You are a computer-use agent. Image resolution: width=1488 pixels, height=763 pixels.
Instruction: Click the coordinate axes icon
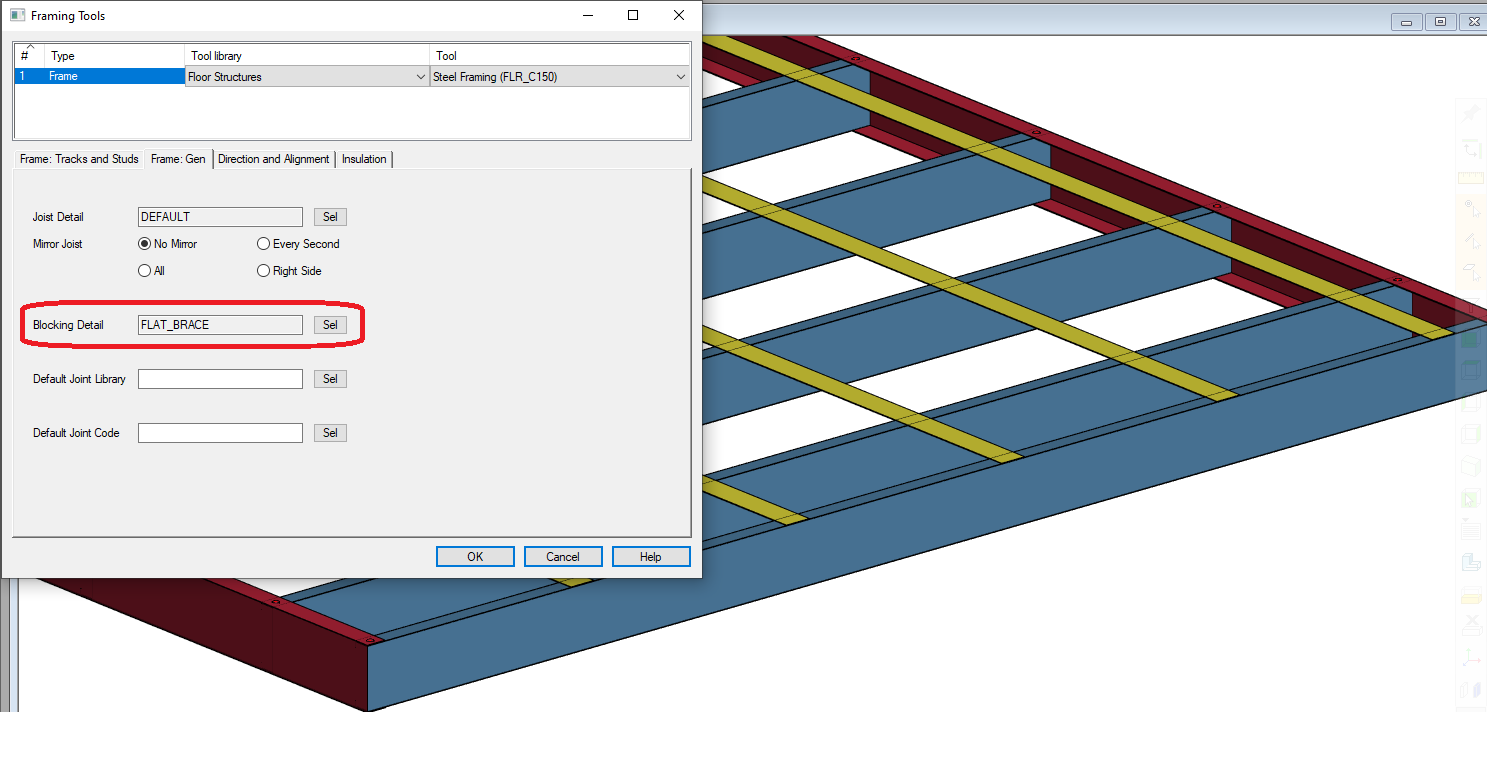click(x=1470, y=657)
